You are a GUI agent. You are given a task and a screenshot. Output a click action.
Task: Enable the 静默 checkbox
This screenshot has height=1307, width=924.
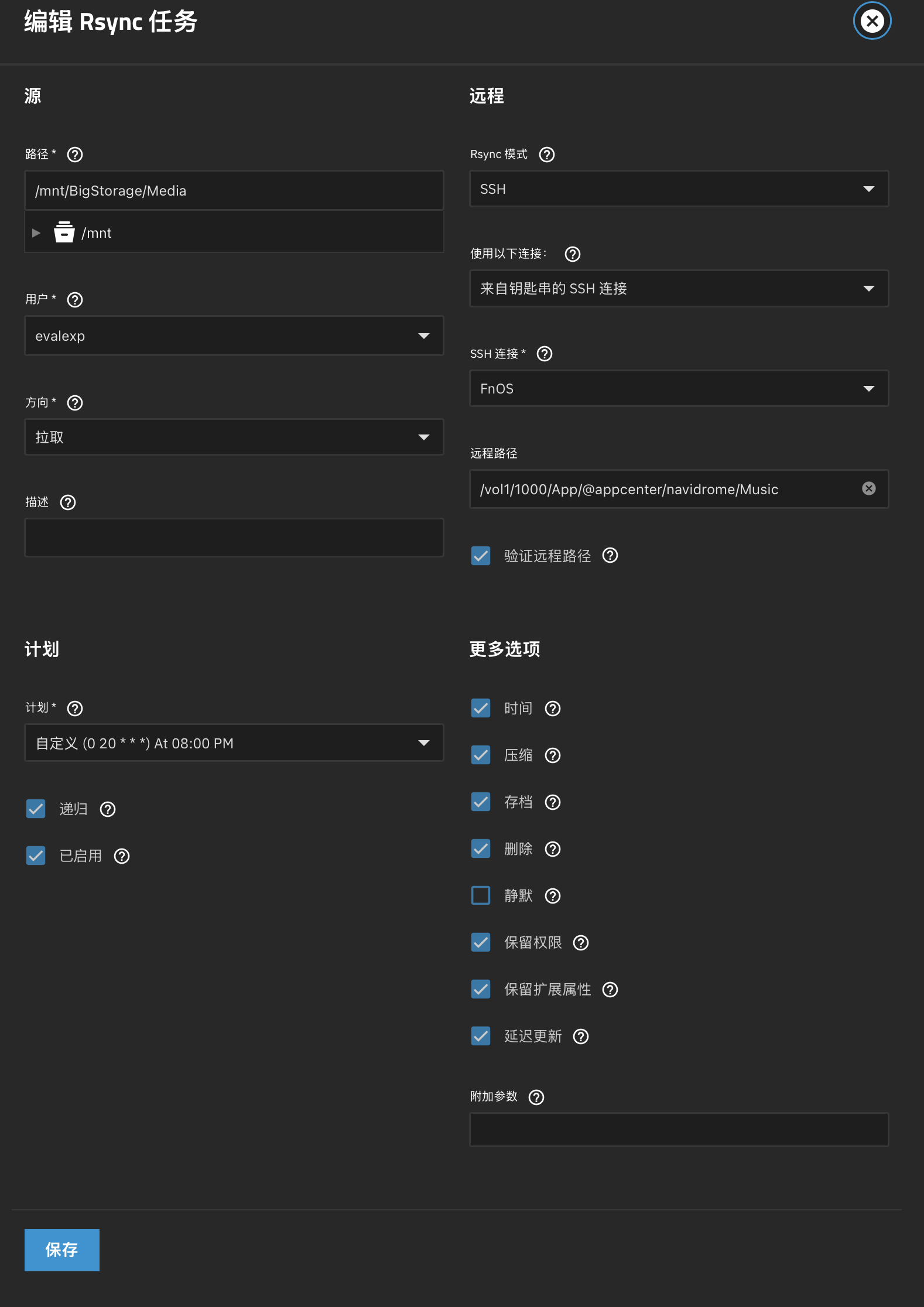[x=481, y=895]
